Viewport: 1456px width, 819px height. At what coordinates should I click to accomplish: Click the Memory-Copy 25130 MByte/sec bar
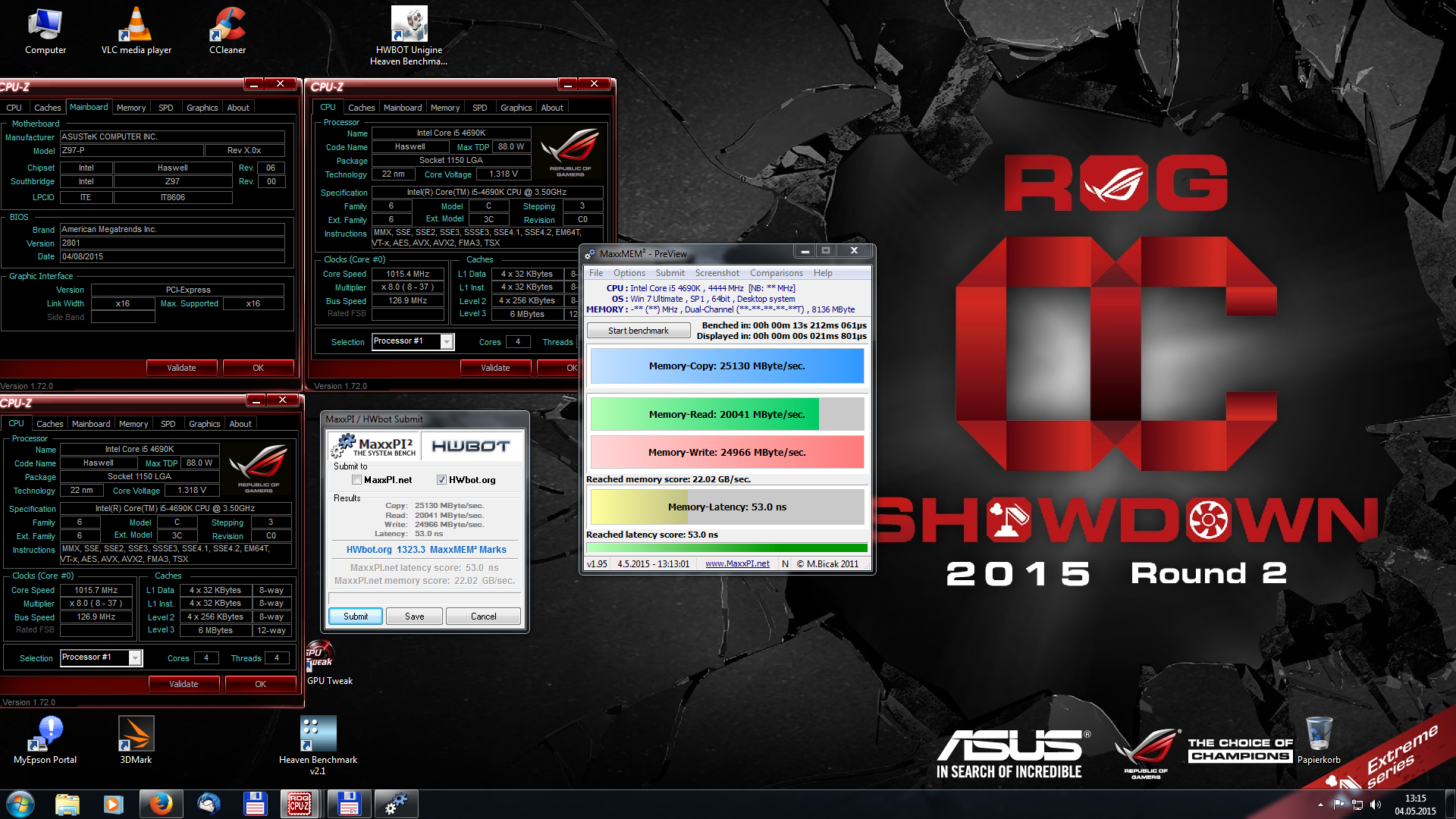point(727,366)
